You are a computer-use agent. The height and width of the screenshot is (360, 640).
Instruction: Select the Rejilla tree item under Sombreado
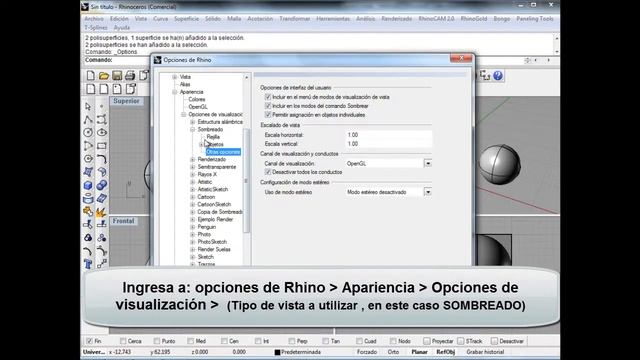tap(213, 137)
